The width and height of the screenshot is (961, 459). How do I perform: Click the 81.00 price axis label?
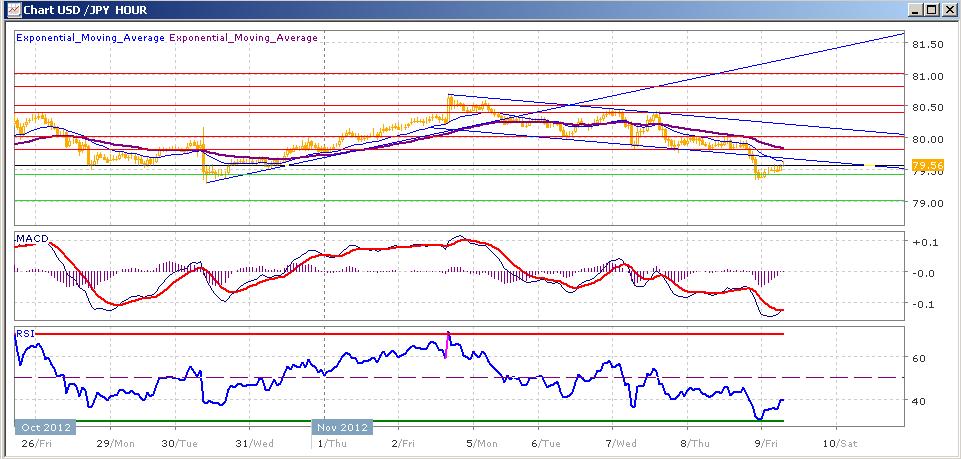tap(927, 76)
